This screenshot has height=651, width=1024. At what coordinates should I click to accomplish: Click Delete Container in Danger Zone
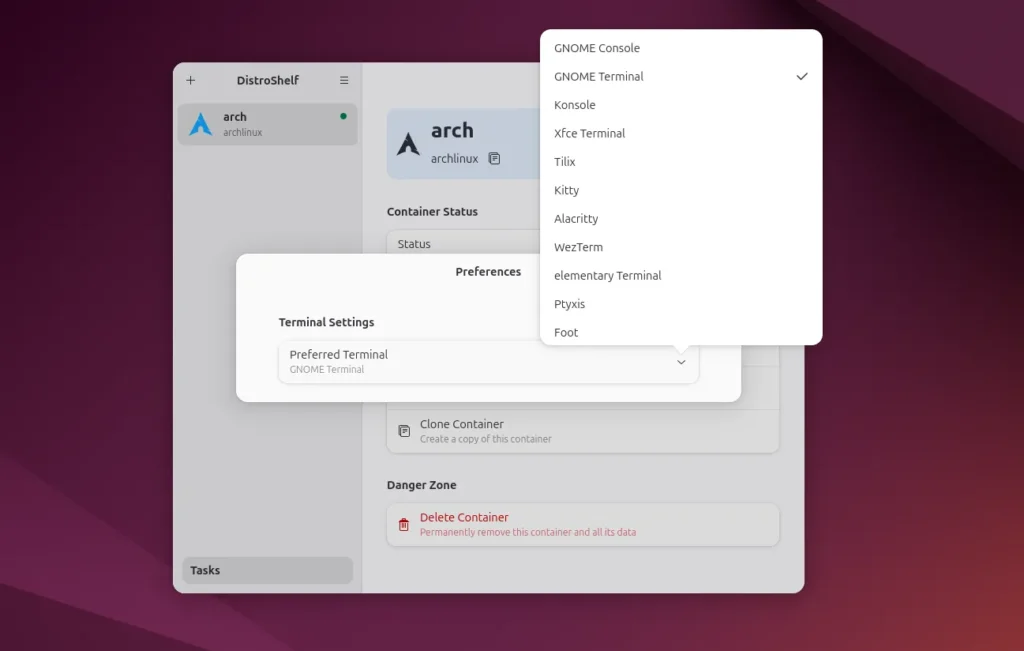583,524
